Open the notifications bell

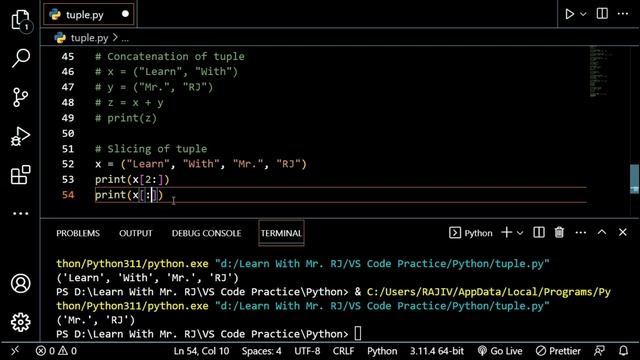coord(623,351)
